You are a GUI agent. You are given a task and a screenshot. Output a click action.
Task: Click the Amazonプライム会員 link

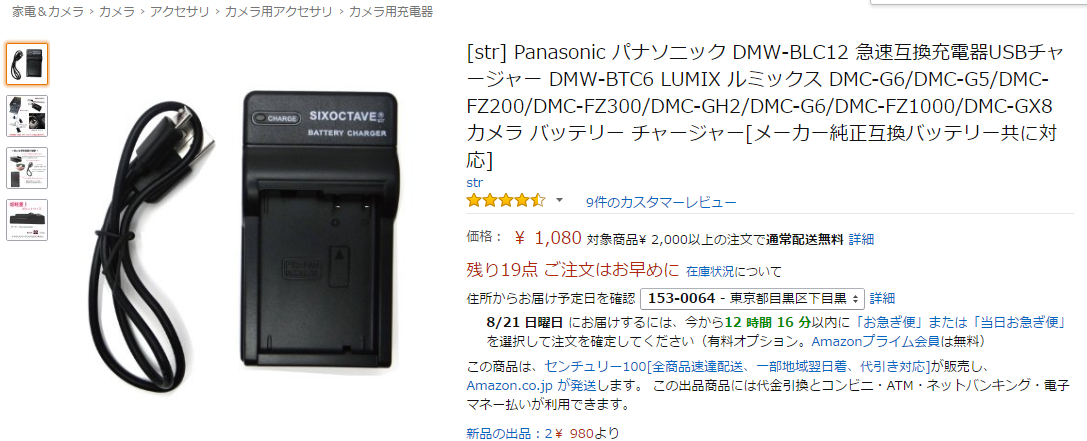pyautogui.click(x=875, y=341)
